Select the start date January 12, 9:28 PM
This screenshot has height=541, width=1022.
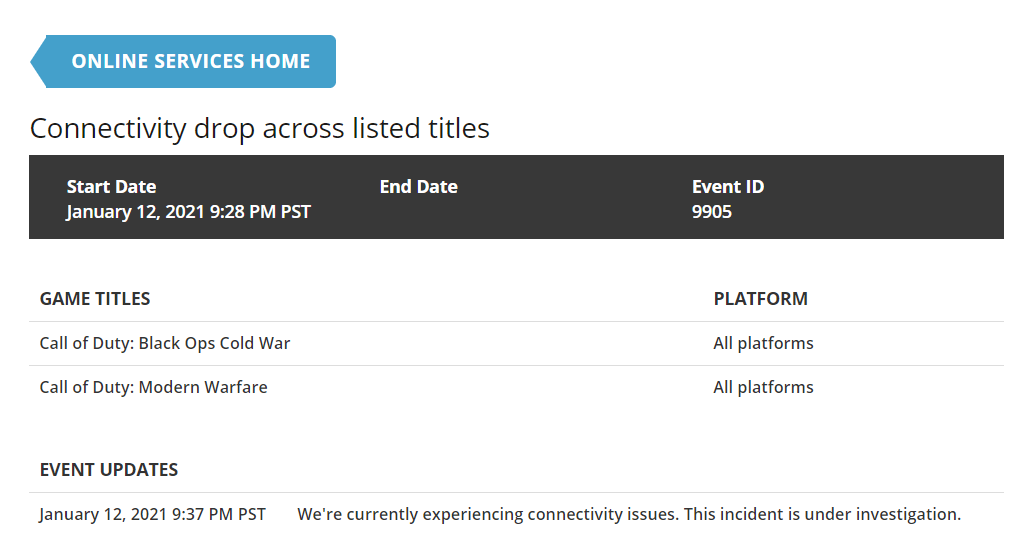click(x=188, y=212)
